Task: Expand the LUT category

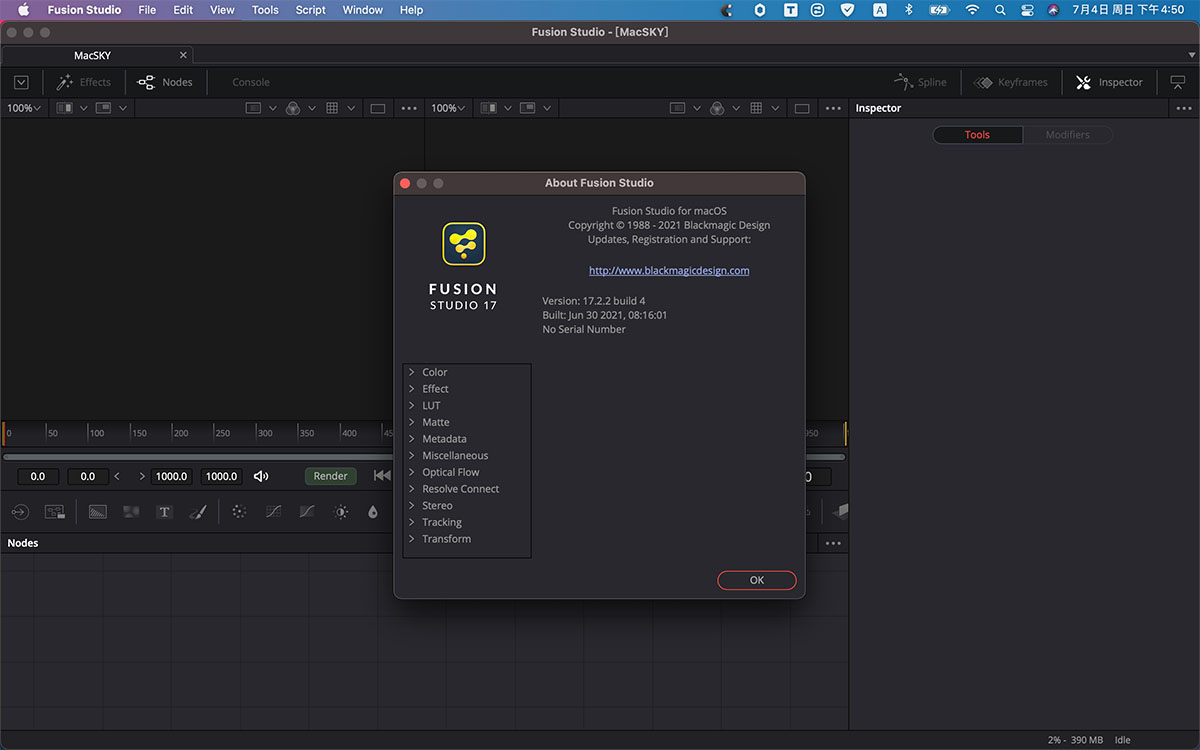Action: (x=411, y=405)
